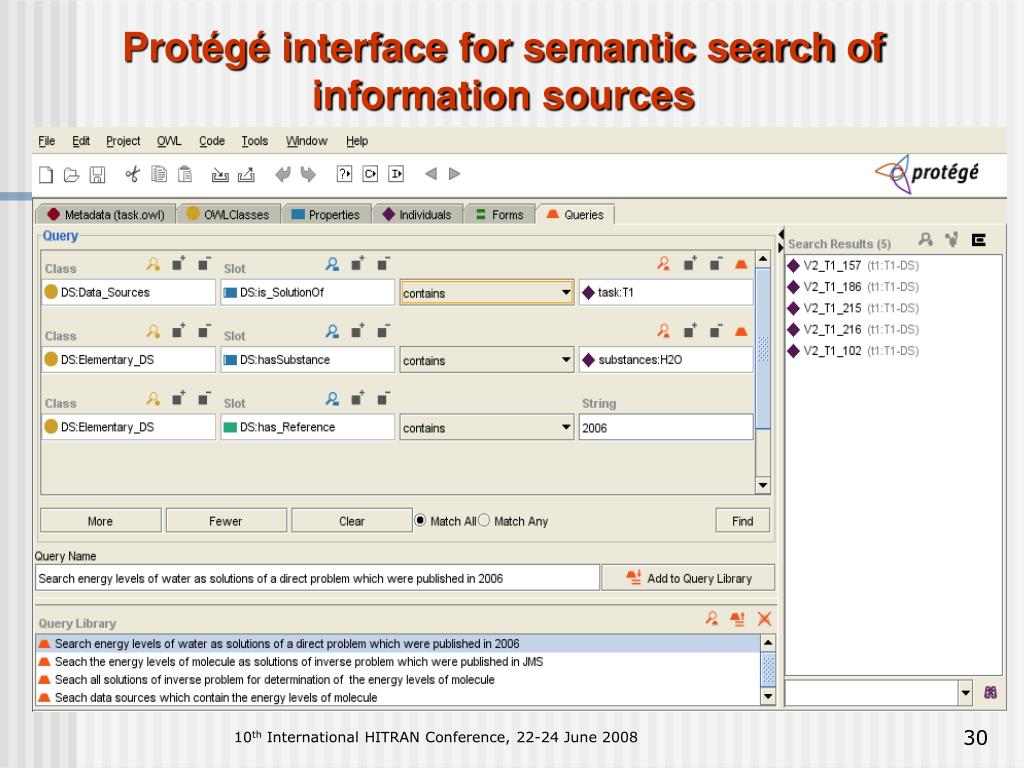Image resolution: width=1024 pixels, height=768 pixels.
Task: Open contains dropdown for DS:hasSubstance
Action: 566,360
